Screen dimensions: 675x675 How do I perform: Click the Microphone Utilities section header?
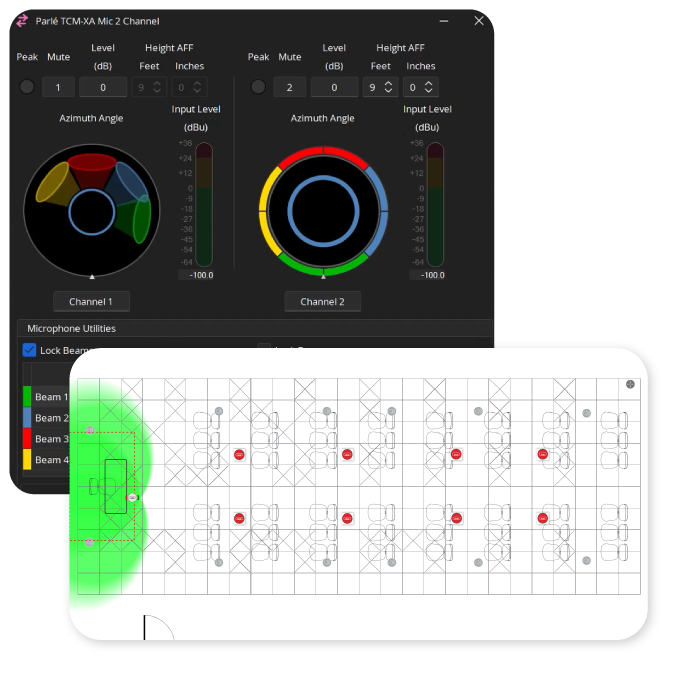71,328
